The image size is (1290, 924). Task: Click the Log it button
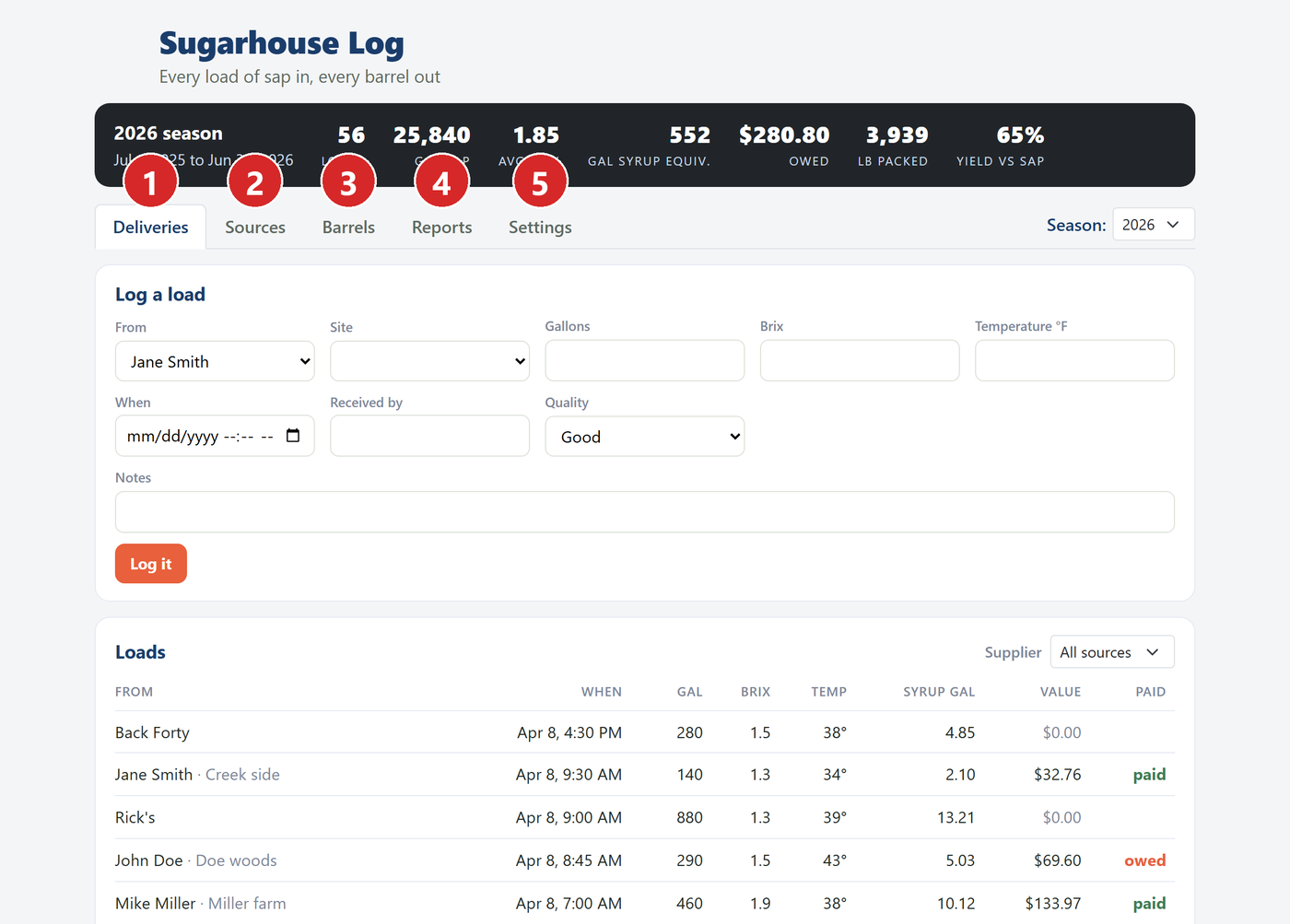(151, 564)
